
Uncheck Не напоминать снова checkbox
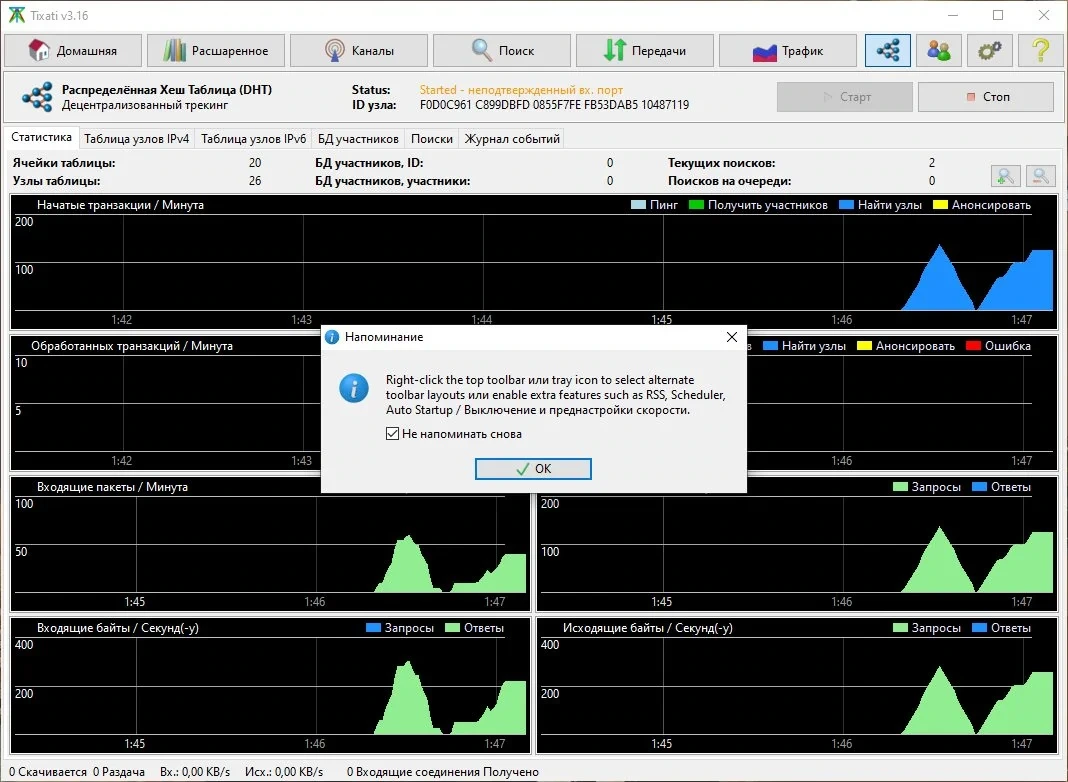[392, 434]
